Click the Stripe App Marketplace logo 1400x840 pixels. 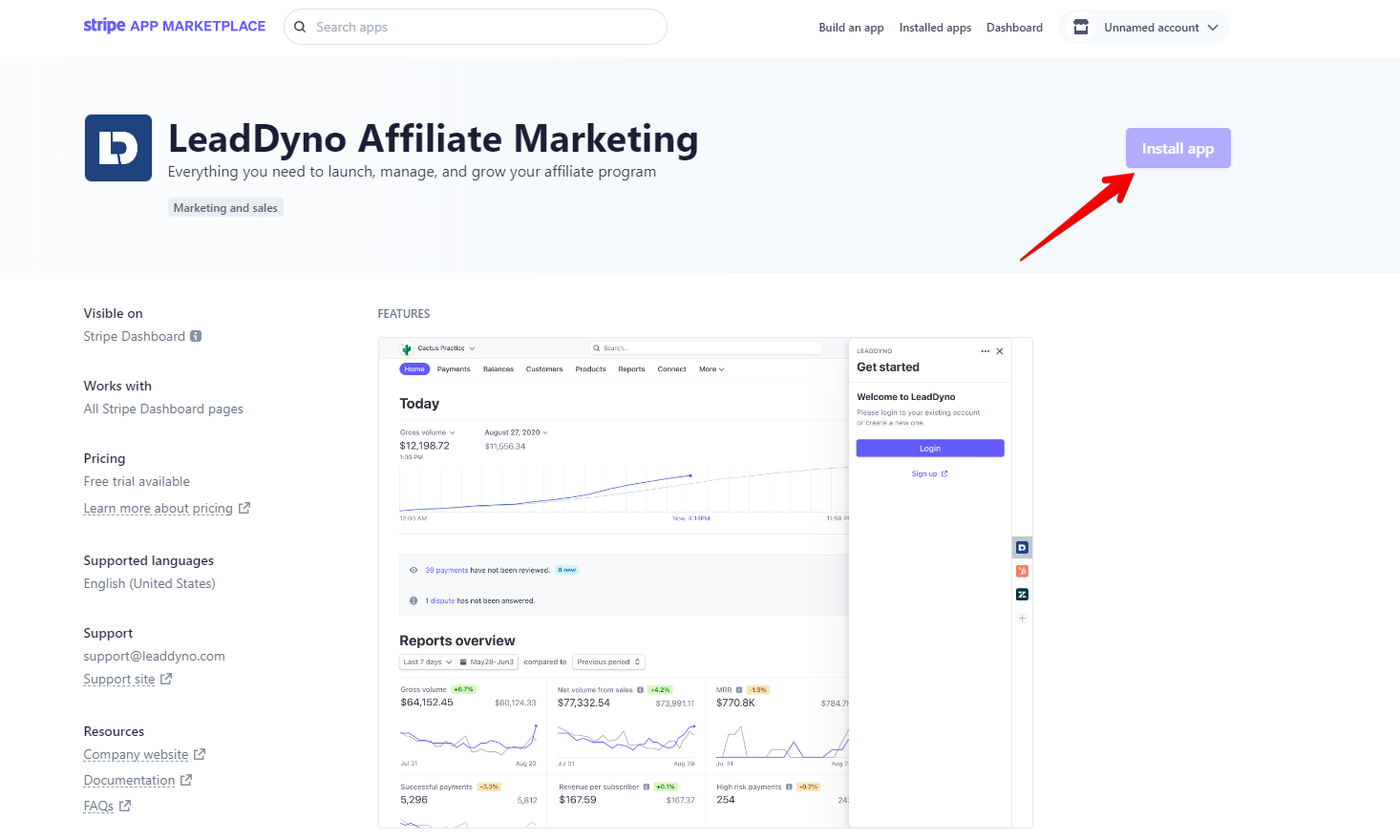[175, 26]
